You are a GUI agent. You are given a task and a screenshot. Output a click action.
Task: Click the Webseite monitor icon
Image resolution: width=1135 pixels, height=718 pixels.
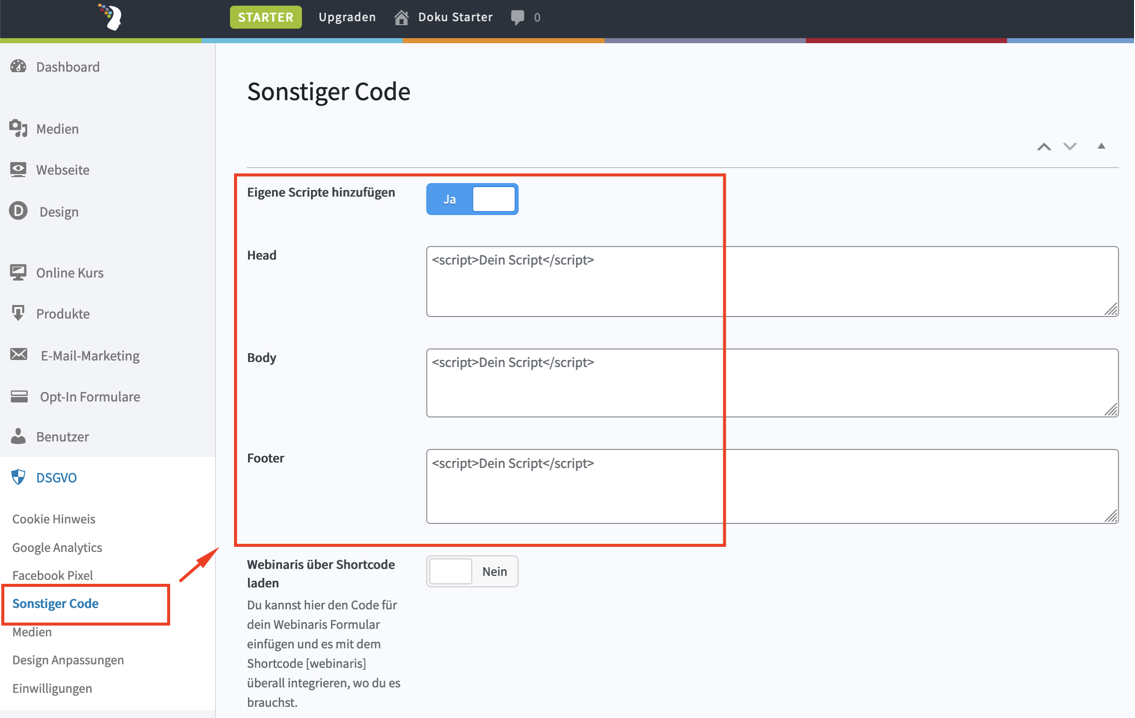18,169
